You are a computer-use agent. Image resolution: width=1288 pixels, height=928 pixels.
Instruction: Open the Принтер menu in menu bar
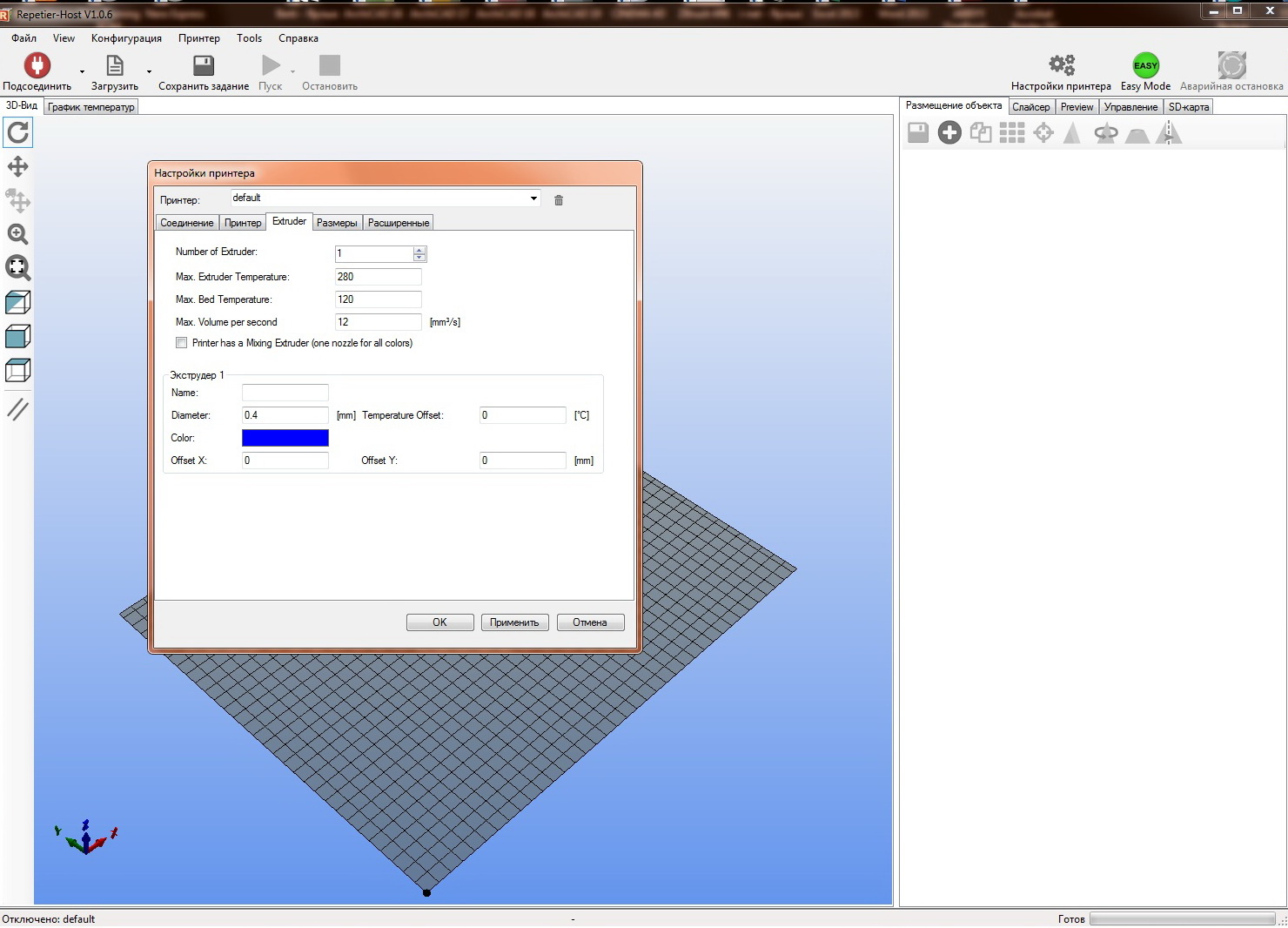pyautogui.click(x=199, y=38)
